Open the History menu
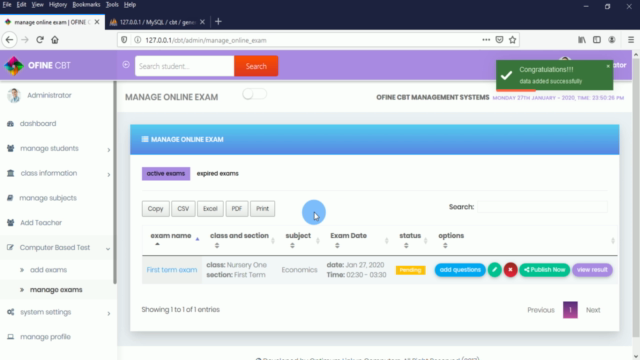This screenshot has width=640, height=360. (58, 4)
